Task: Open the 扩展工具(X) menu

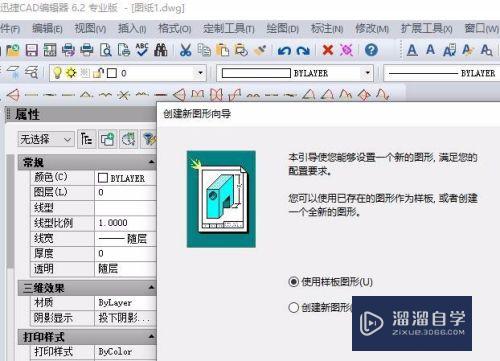Action: coord(427,29)
